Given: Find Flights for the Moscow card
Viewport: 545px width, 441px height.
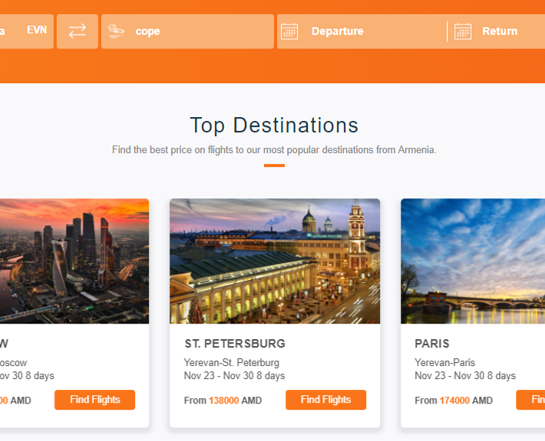Looking at the screenshot, I should tap(95, 400).
